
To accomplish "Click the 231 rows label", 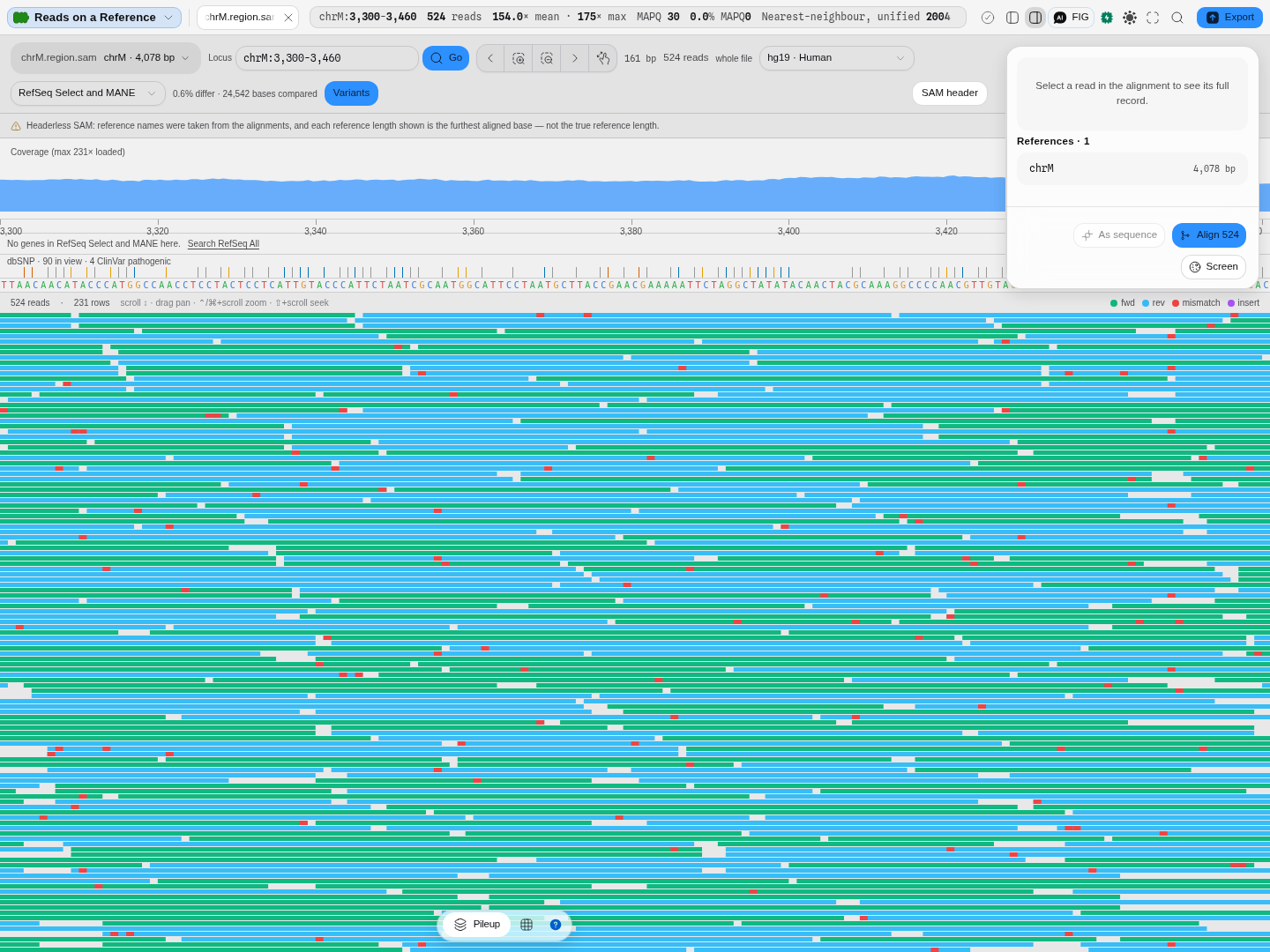I will coord(92,303).
